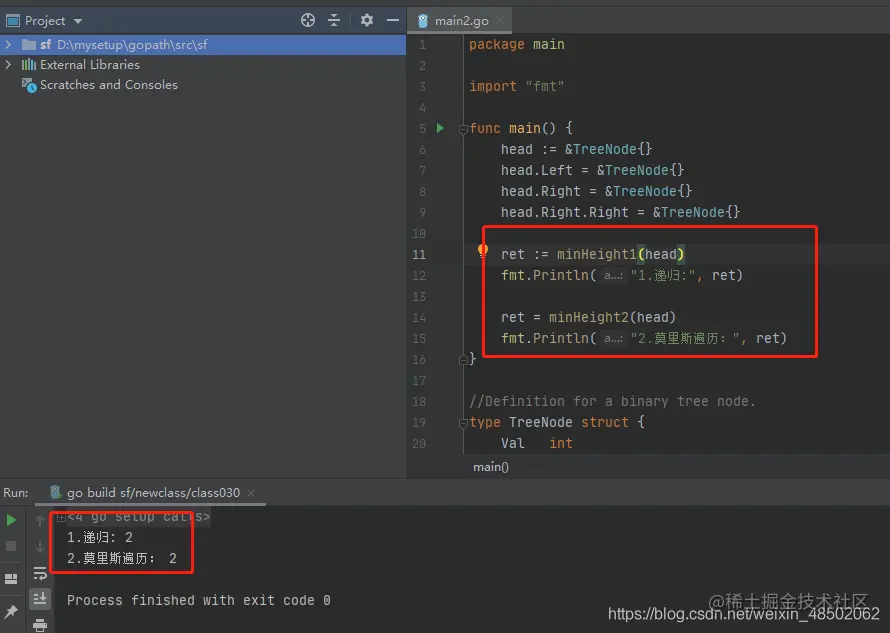The image size is (890, 633).
Task: Click the stop process button
Action: [11, 546]
